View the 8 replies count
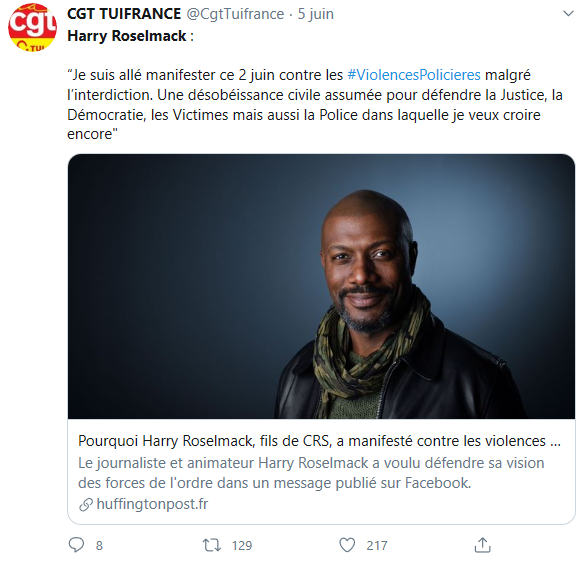 (x=99, y=546)
